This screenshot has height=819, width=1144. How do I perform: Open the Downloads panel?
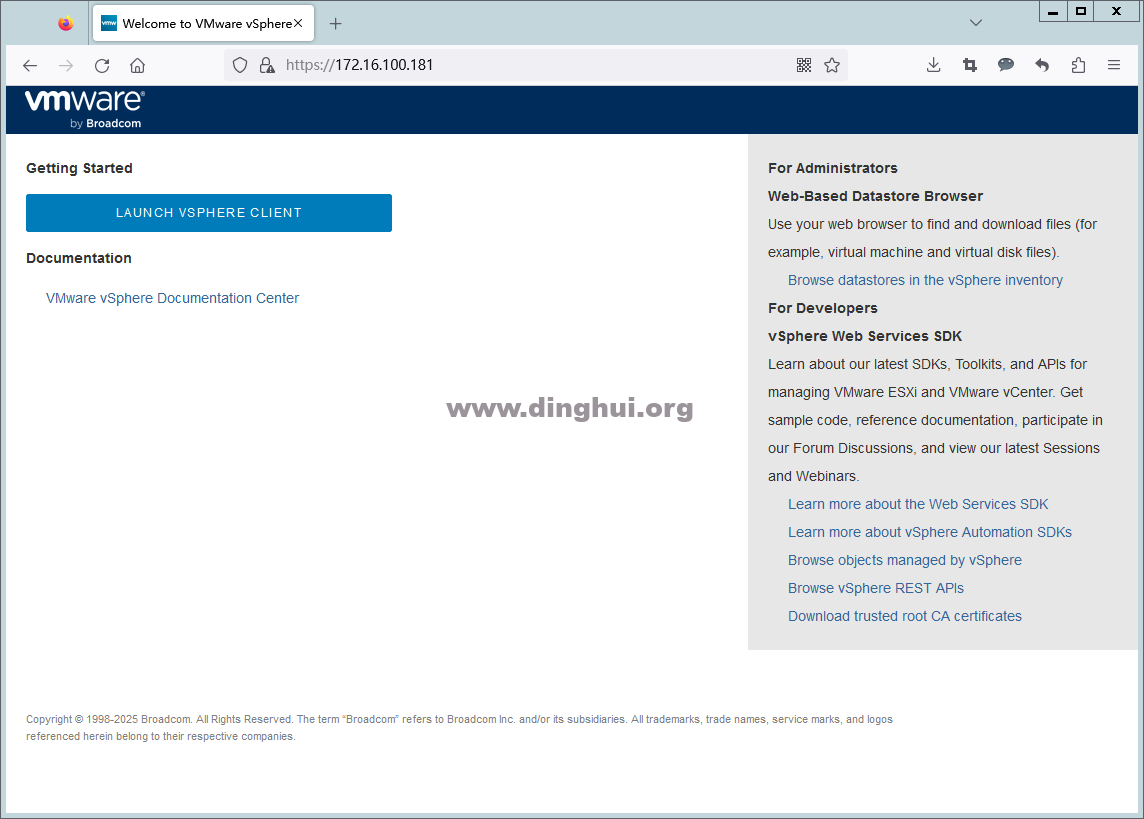(933, 65)
